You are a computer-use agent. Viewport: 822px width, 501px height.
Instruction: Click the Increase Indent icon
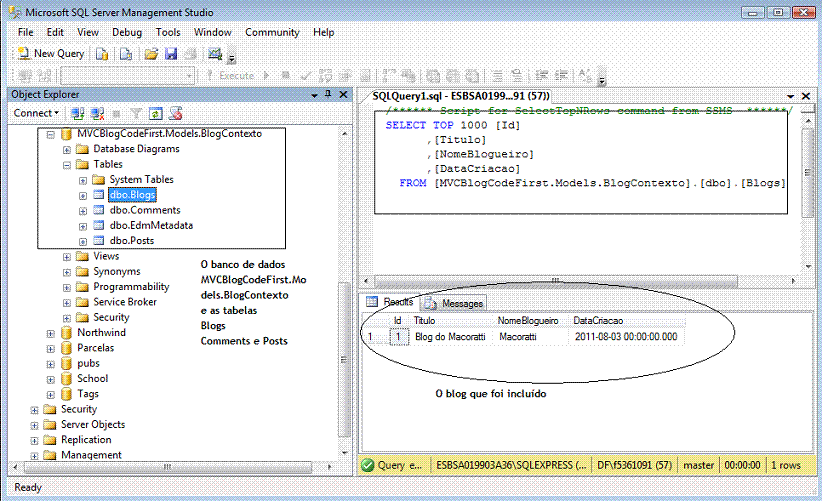point(561,76)
